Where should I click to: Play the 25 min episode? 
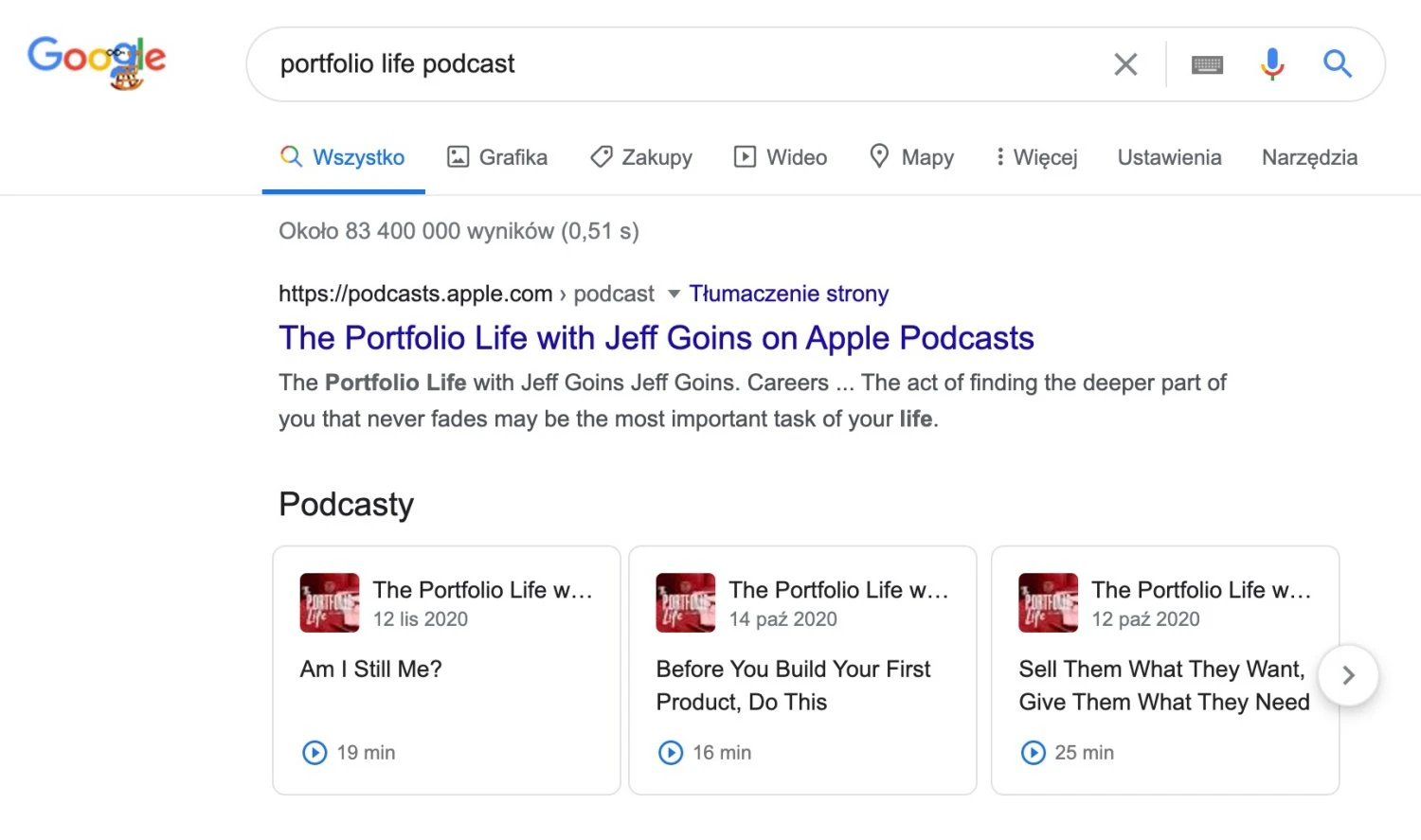(x=1033, y=752)
